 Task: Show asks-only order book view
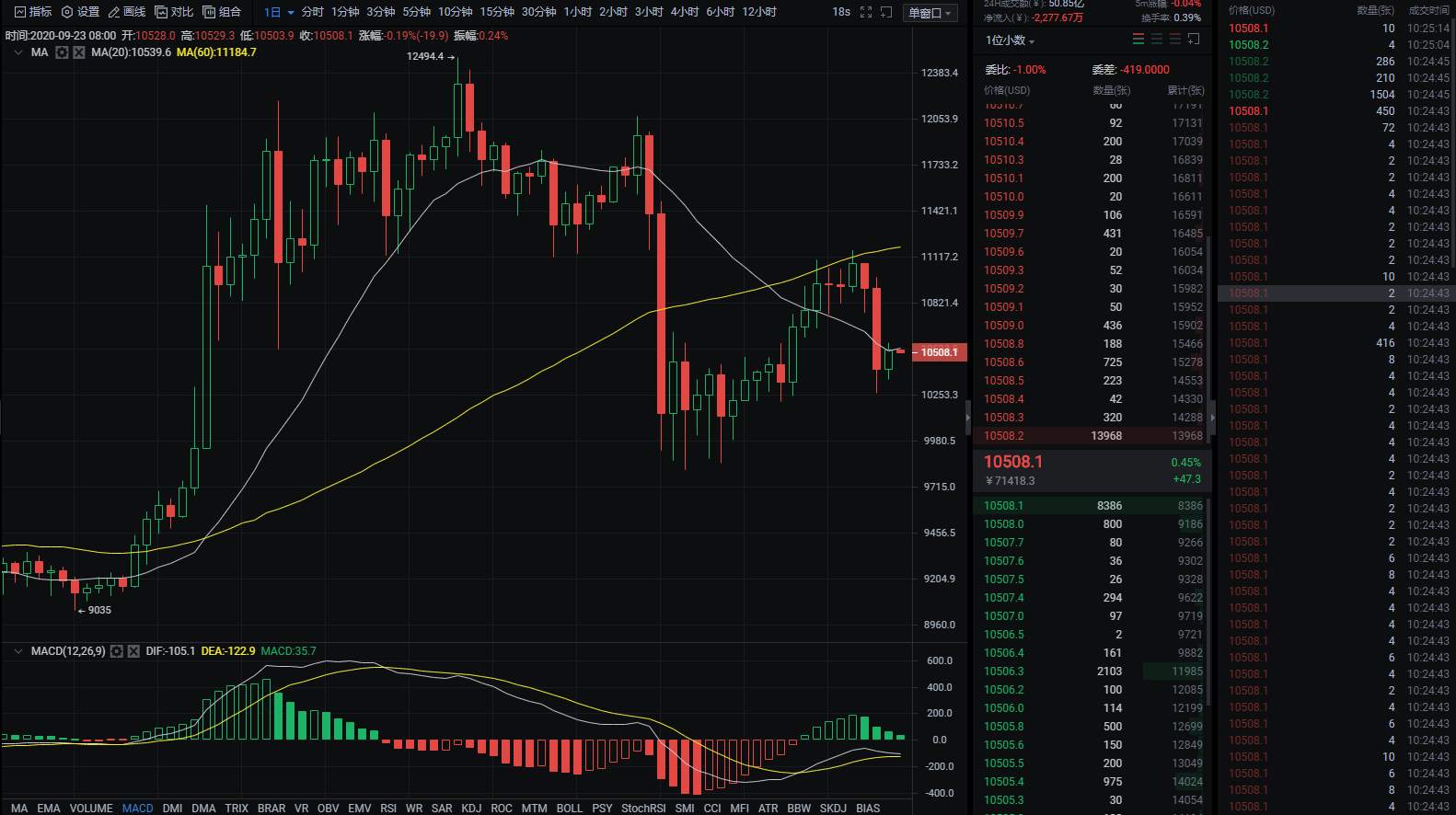point(1175,39)
